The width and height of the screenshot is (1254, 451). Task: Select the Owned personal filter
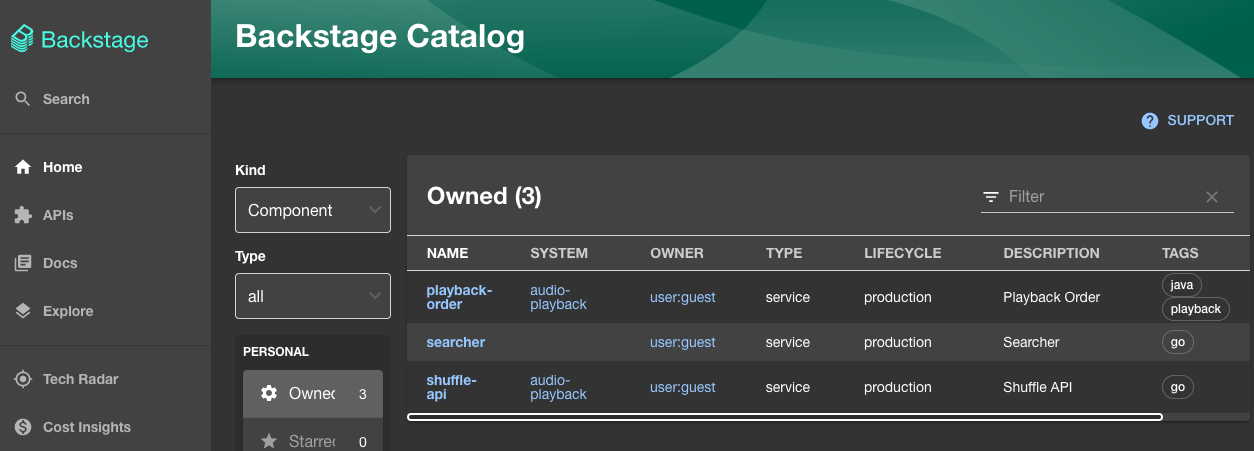tap(313, 393)
